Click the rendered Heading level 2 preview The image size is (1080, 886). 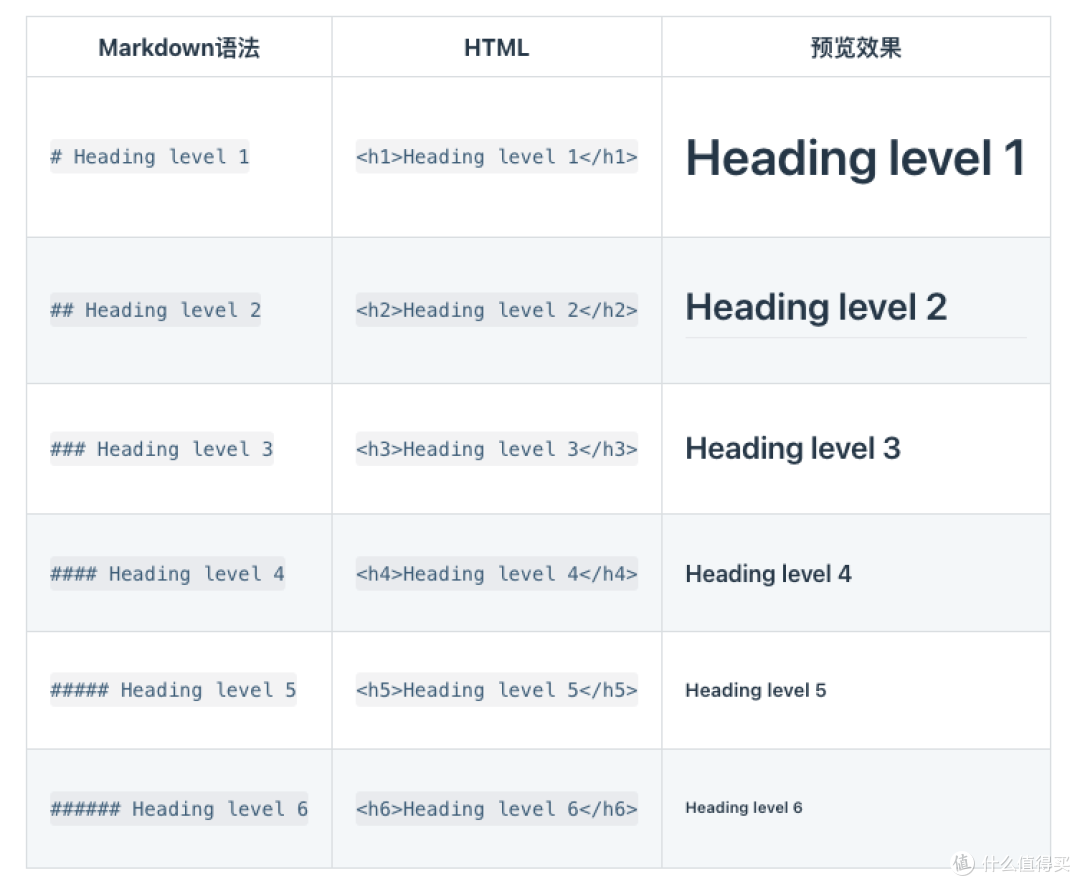(x=816, y=307)
